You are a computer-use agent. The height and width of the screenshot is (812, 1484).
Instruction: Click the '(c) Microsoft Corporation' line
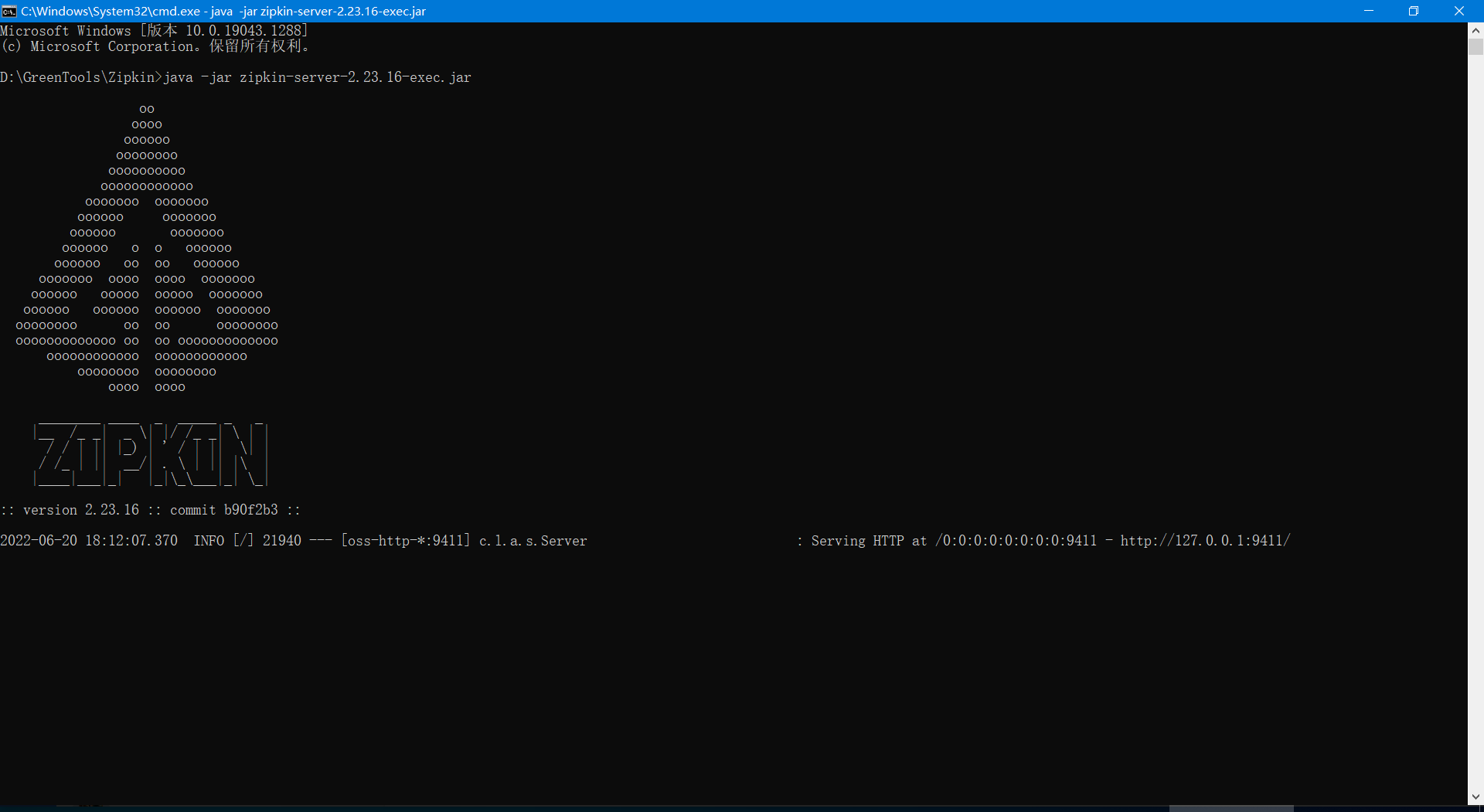(155, 46)
